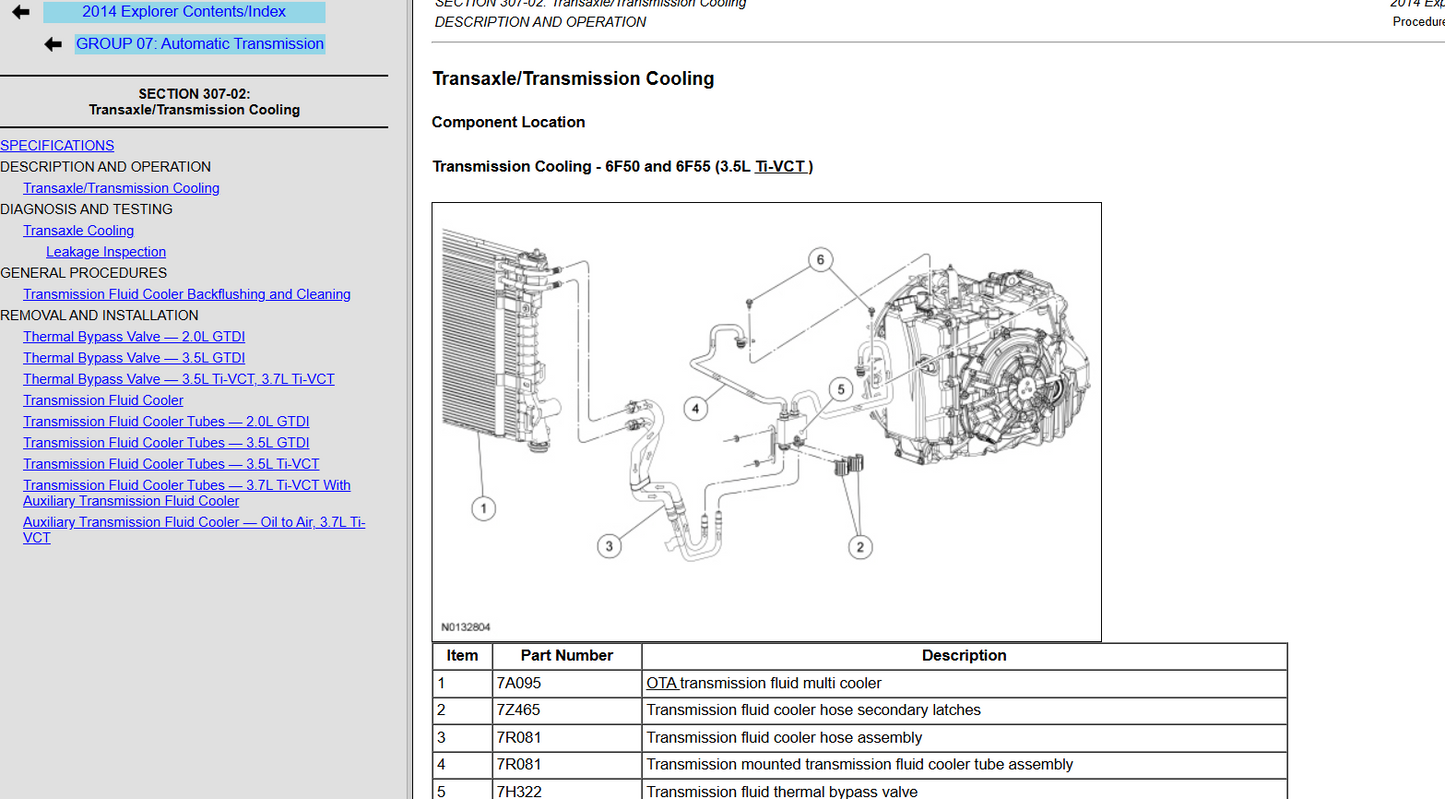Click the 'Transaxle/Transmission Cooling' page title
Image resolution: width=1445 pixels, height=799 pixels.
(x=573, y=79)
